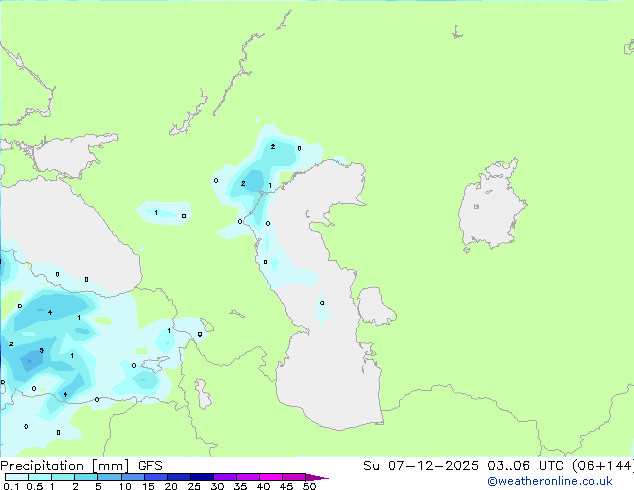Click the '5' precipitation value on map
Viewport: 634px width, 490px height.
tap(41, 351)
